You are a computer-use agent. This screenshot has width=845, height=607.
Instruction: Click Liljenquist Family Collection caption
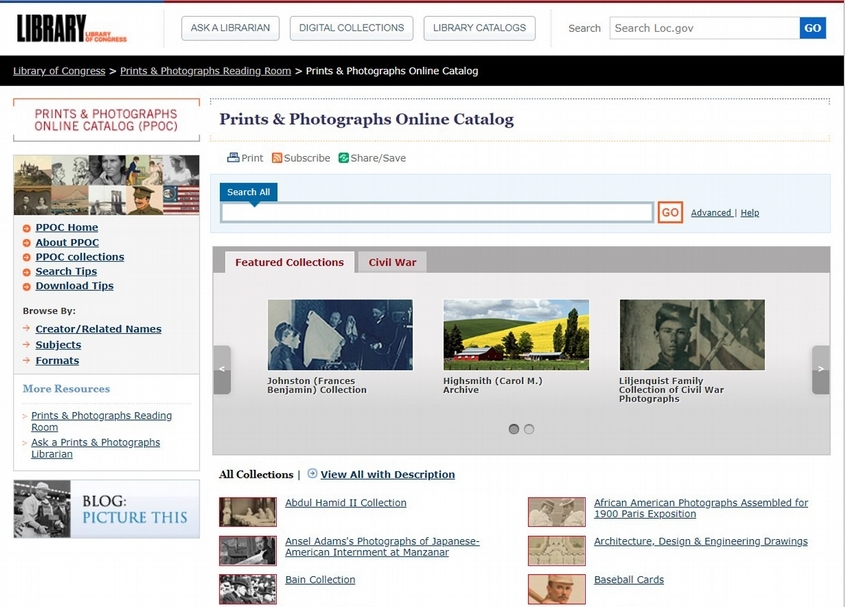pyautogui.click(x=671, y=390)
